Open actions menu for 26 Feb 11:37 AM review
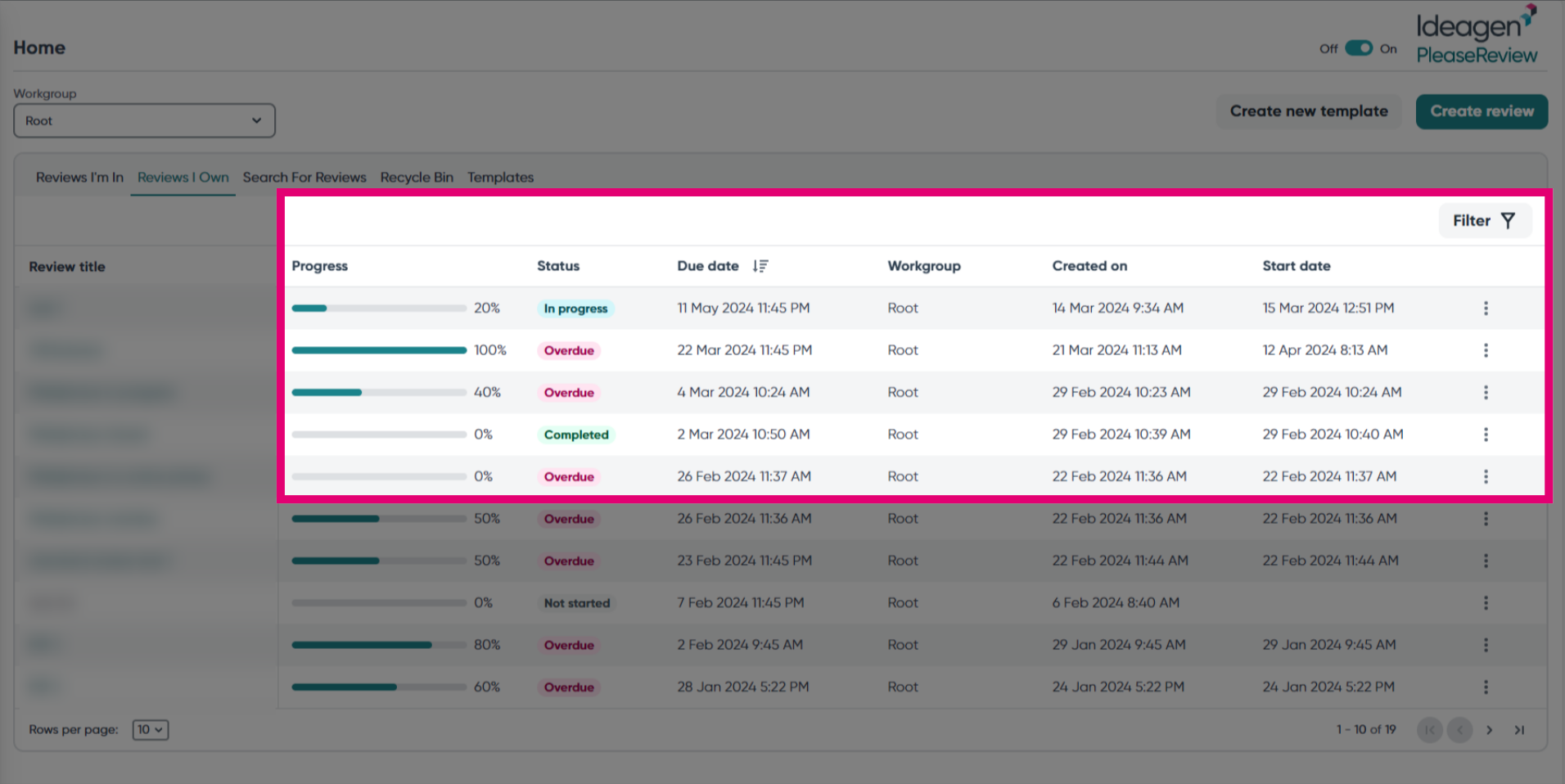 coord(1486,476)
